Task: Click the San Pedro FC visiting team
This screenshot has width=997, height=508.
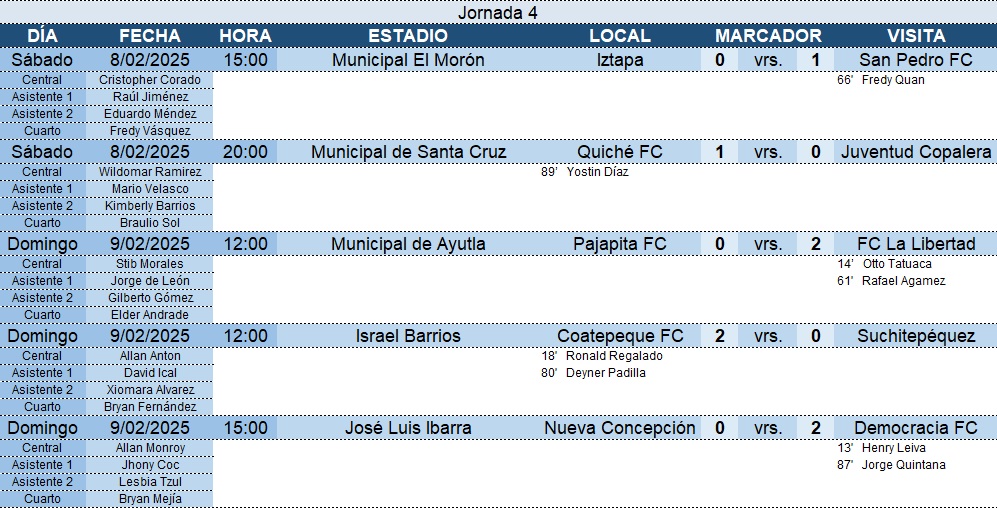Action: (916, 60)
